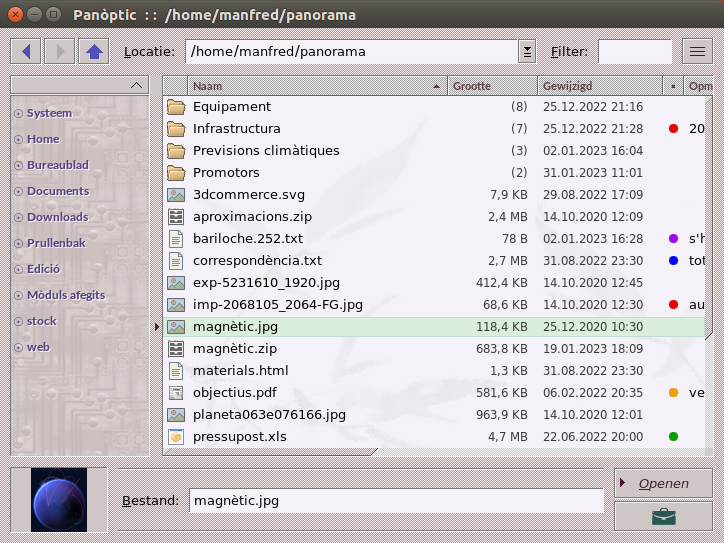The image size is (724, 543).
Task: Select file name materials.html
Action: click(x=241, y=371)
